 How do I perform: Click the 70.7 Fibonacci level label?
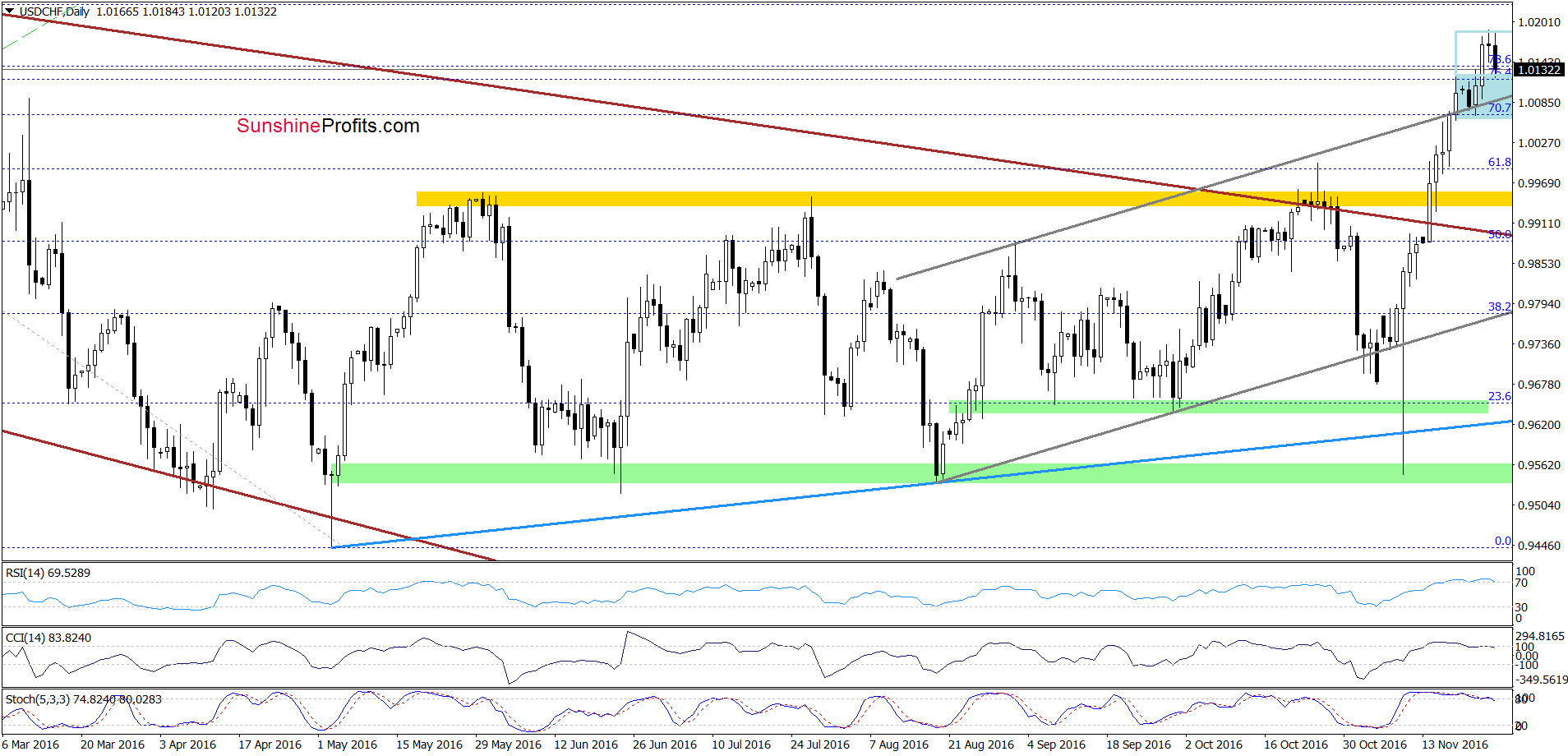pos(1500,108)
